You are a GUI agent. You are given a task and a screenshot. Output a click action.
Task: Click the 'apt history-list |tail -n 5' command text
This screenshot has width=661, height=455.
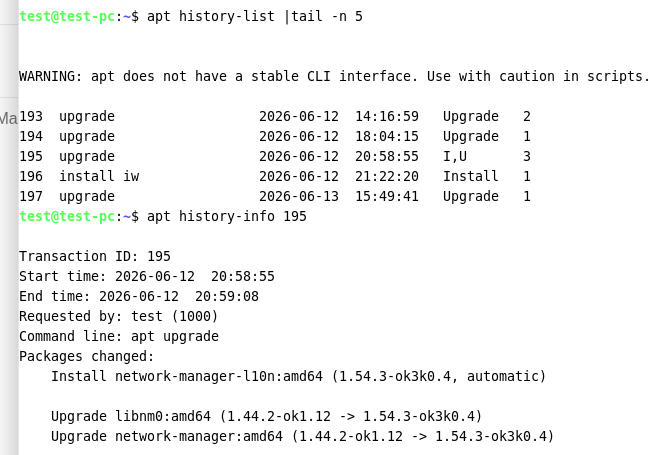[255, 16]
